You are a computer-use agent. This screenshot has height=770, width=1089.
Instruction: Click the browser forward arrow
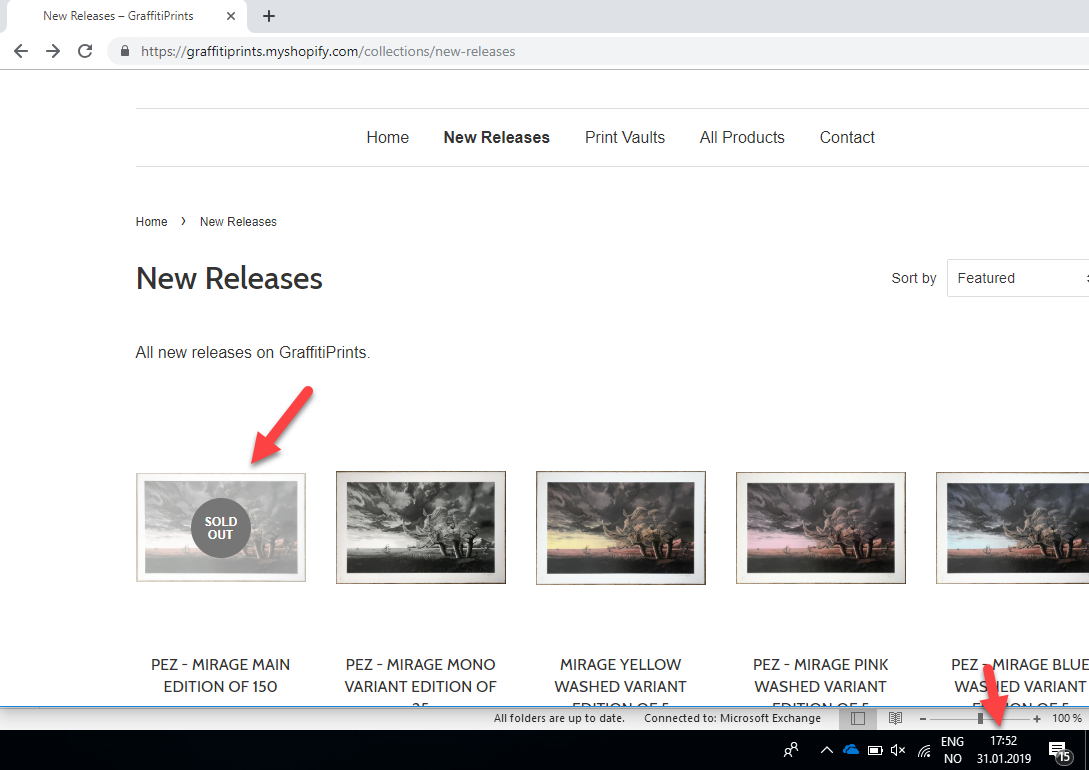tap(53, 51)
